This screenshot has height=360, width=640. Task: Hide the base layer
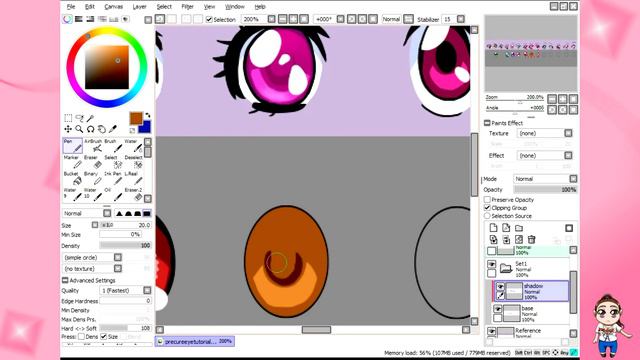click(498, 309)
